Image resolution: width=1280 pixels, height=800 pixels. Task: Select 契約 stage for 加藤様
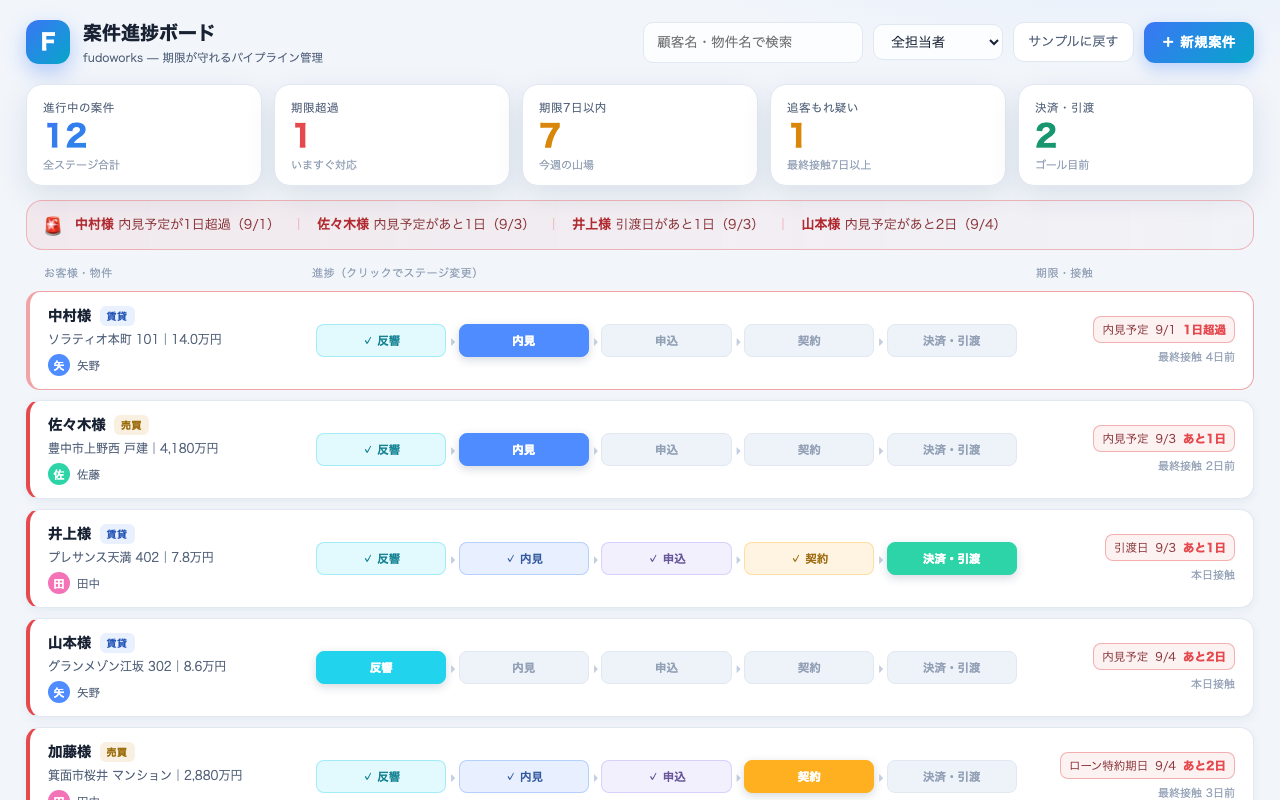tap(809, 777)
